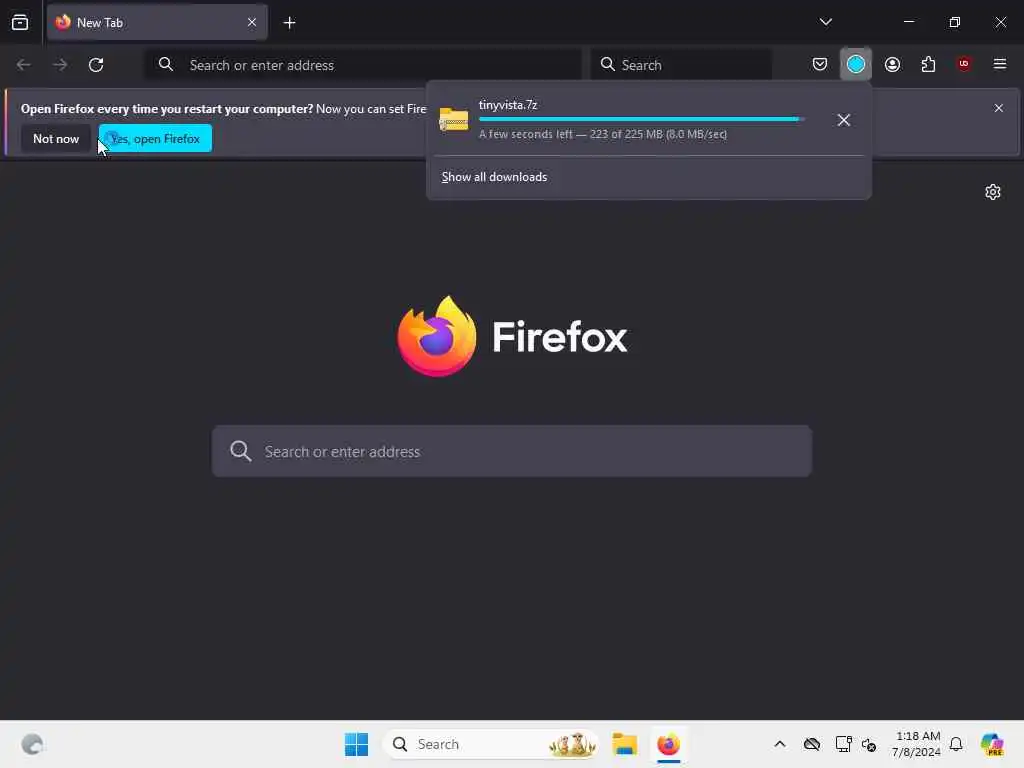Click the taskbar Search box
The width and height of the screenshot is (1024, 768).
pyautogui.click(x=491, y=744)
